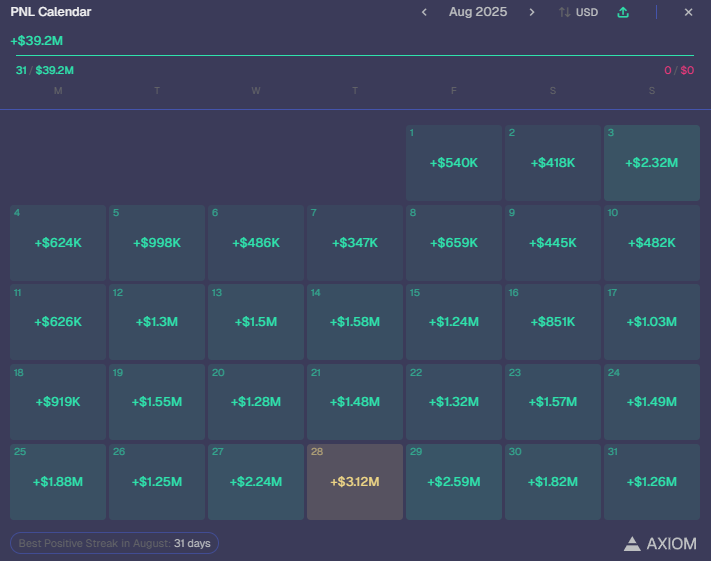View day 20 PNL of +$1.28M
Image resolution: width=711 pixels, height=561 pixels.
pyautogui.click(x=256, y=402)
